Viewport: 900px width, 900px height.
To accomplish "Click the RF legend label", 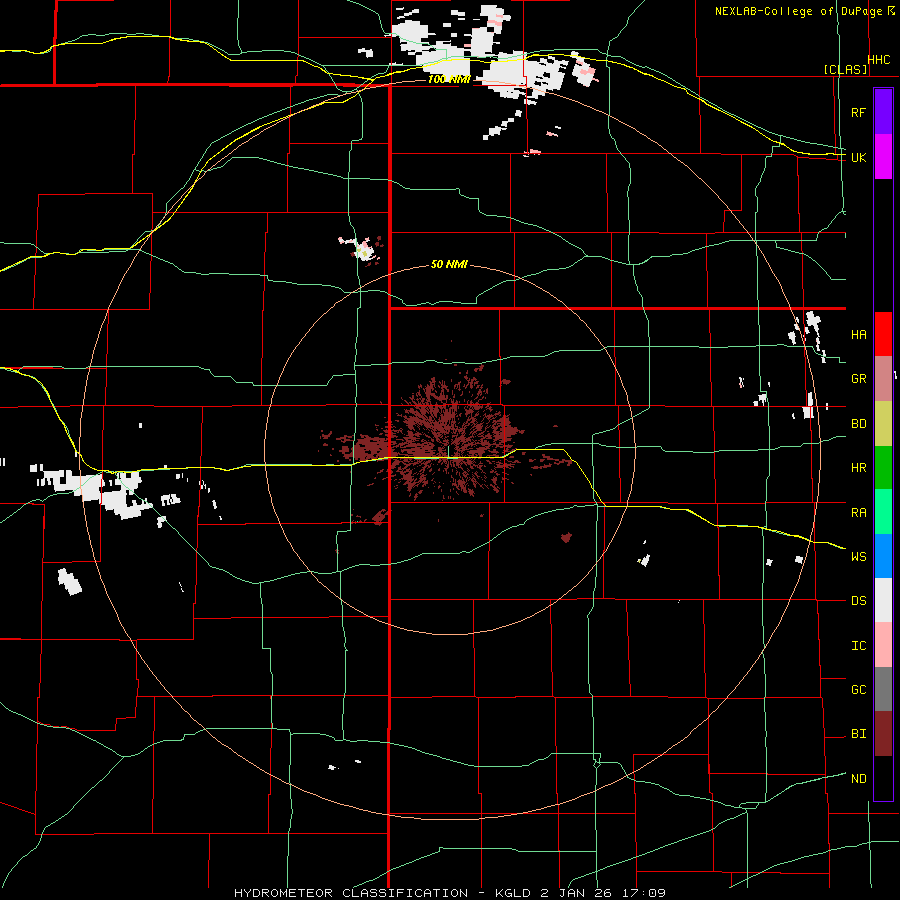I will (858, 112).
